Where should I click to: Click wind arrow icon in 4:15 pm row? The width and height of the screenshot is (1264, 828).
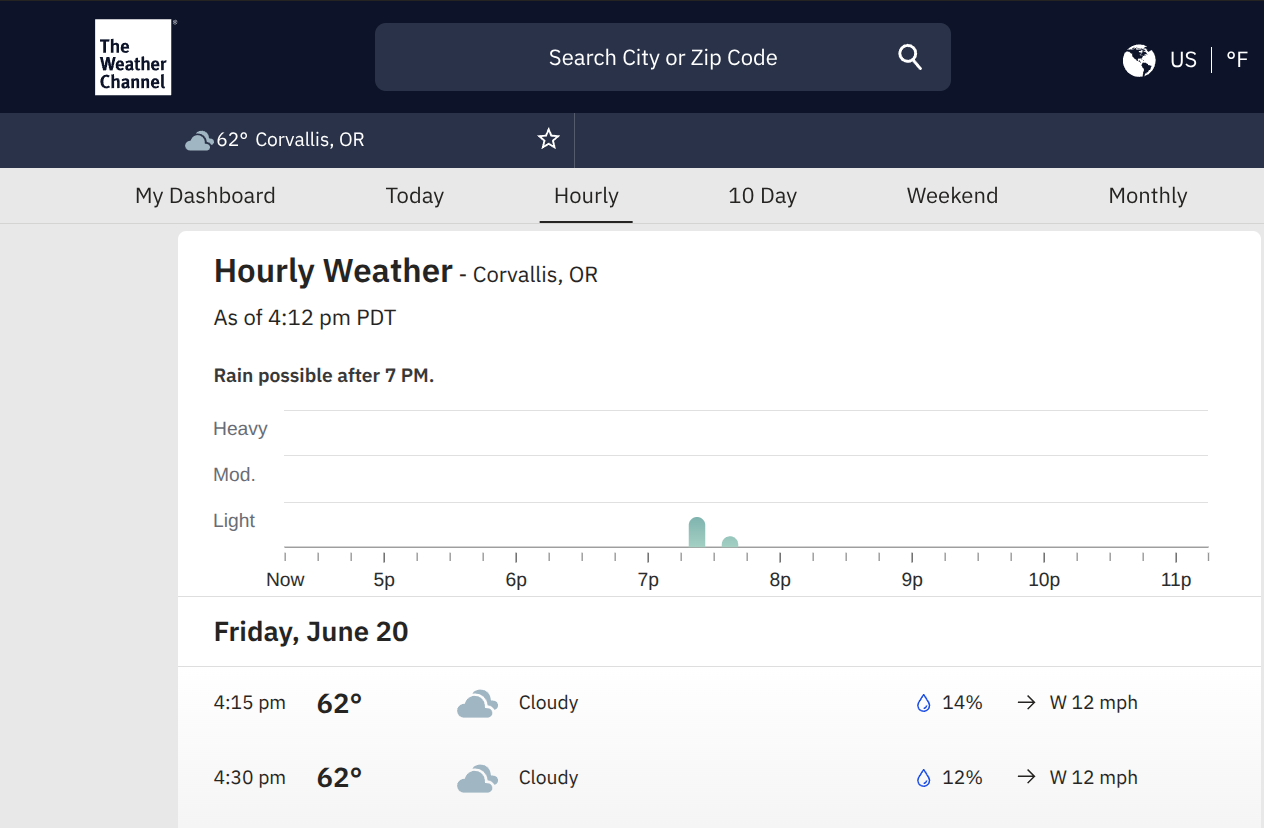pos(1026,703)
